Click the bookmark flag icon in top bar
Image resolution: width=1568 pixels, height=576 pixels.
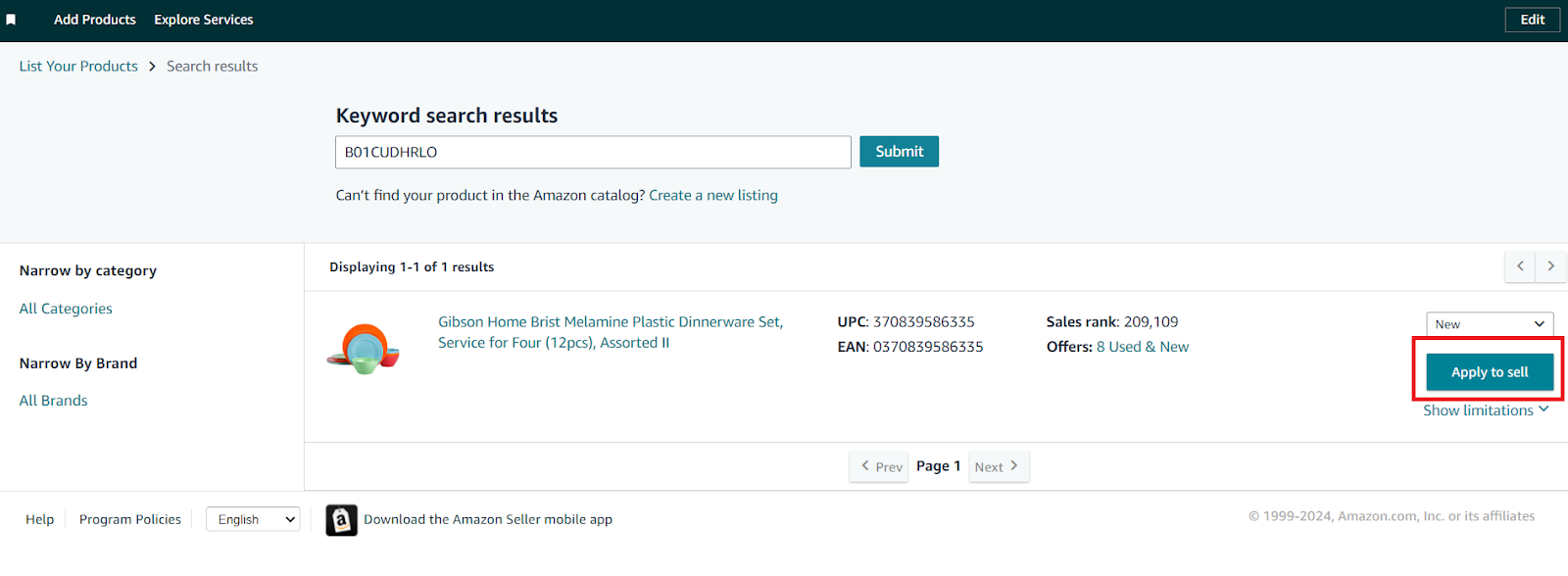pos(11,20)
